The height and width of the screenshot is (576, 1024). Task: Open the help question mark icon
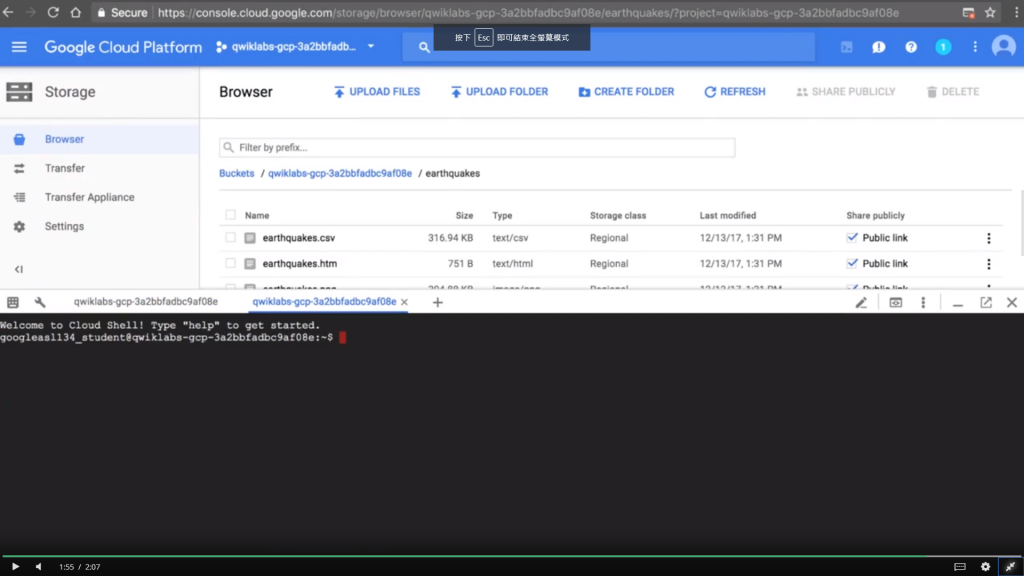point(910,47)
